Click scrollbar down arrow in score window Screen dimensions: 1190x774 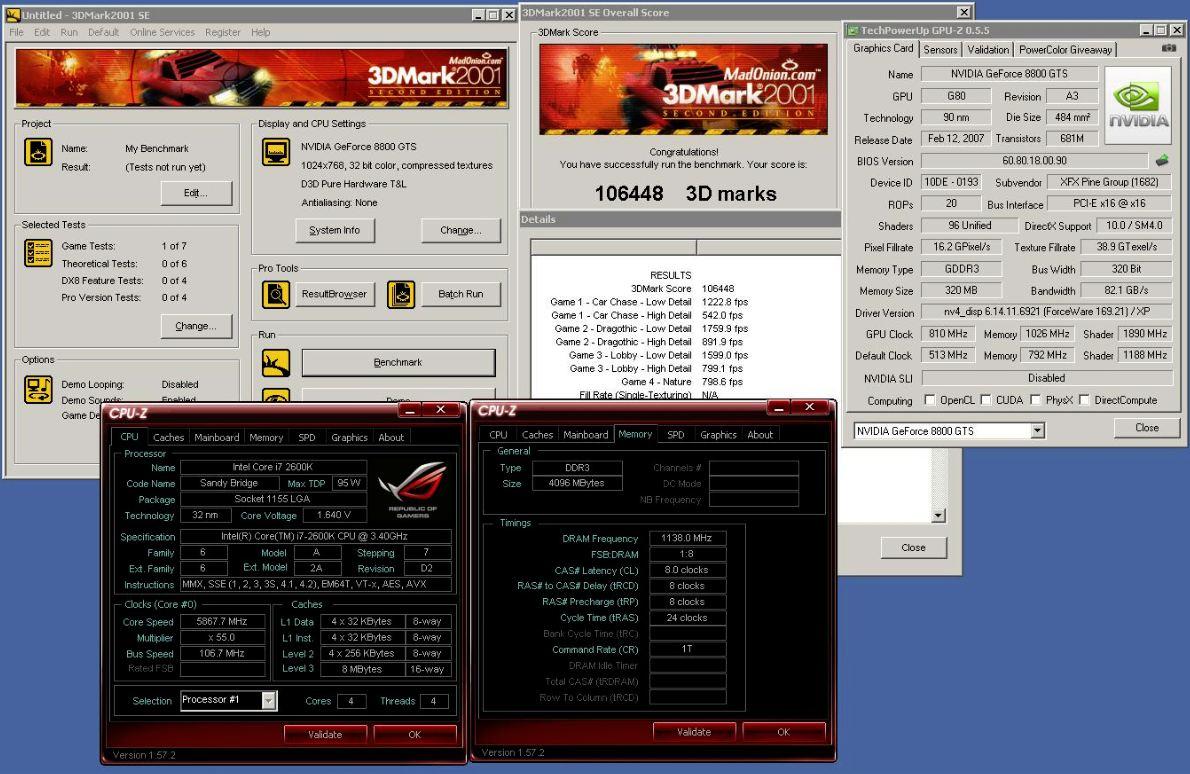[x=939, y=515]
